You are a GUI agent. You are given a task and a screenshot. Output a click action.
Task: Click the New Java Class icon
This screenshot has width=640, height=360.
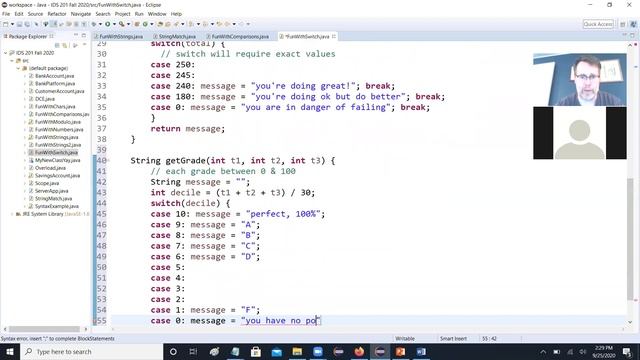pos(145,24)
